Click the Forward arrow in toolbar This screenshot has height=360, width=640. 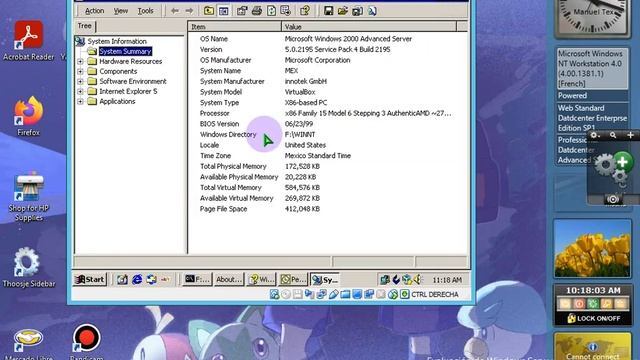click(x=189, y=11)
